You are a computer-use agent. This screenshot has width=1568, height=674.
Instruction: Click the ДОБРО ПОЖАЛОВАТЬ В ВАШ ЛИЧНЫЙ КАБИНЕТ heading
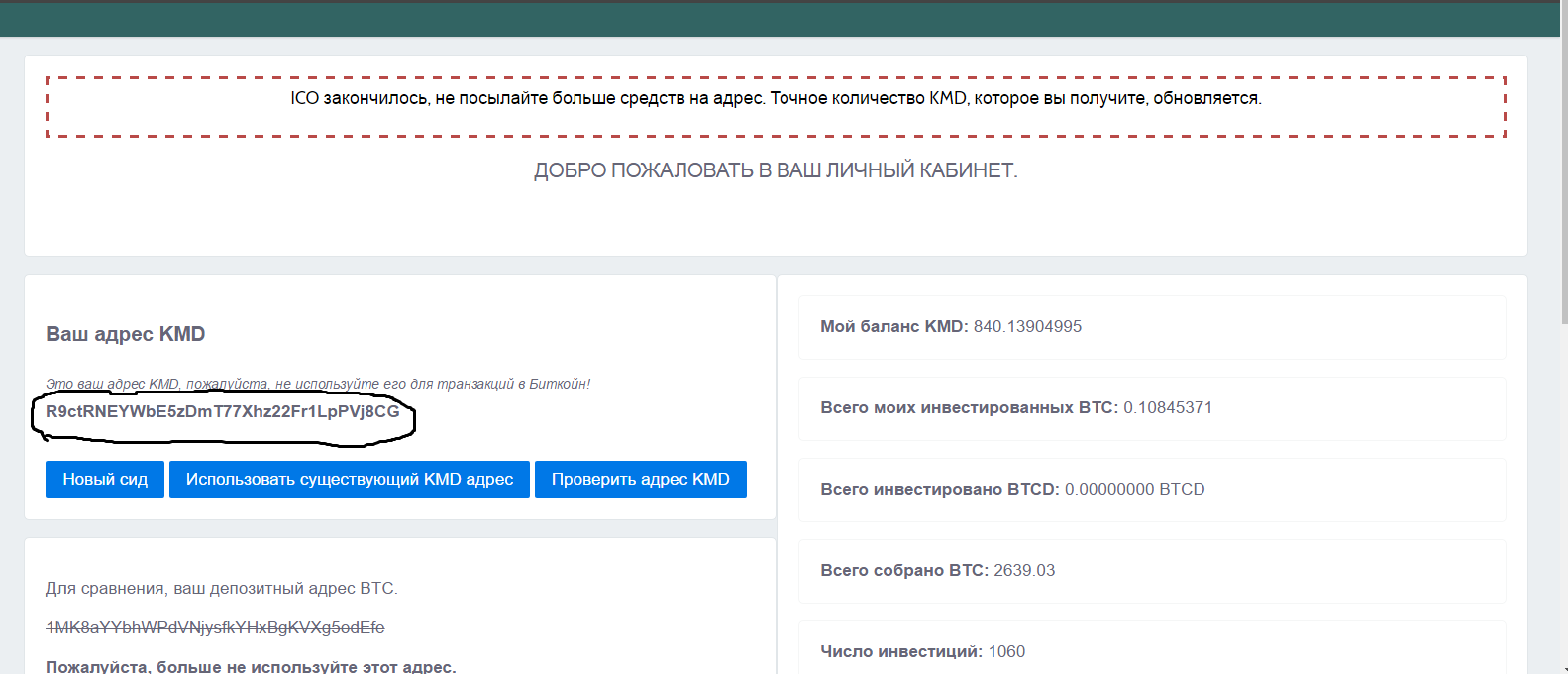point(776,170)
